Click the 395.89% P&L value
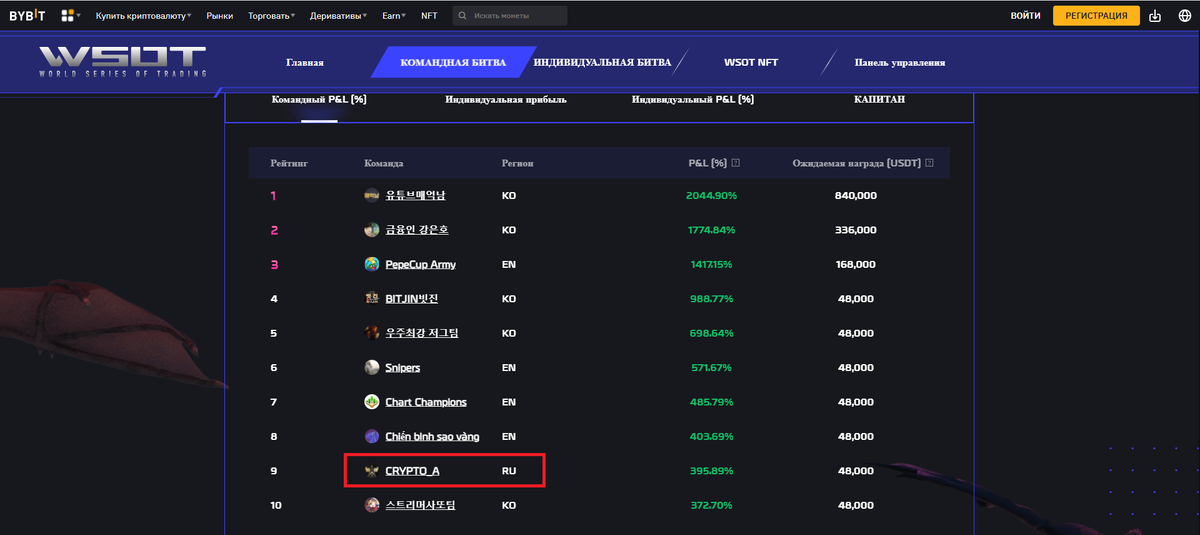The height and width of the screenshot is (535, 1200). point(712,471)
